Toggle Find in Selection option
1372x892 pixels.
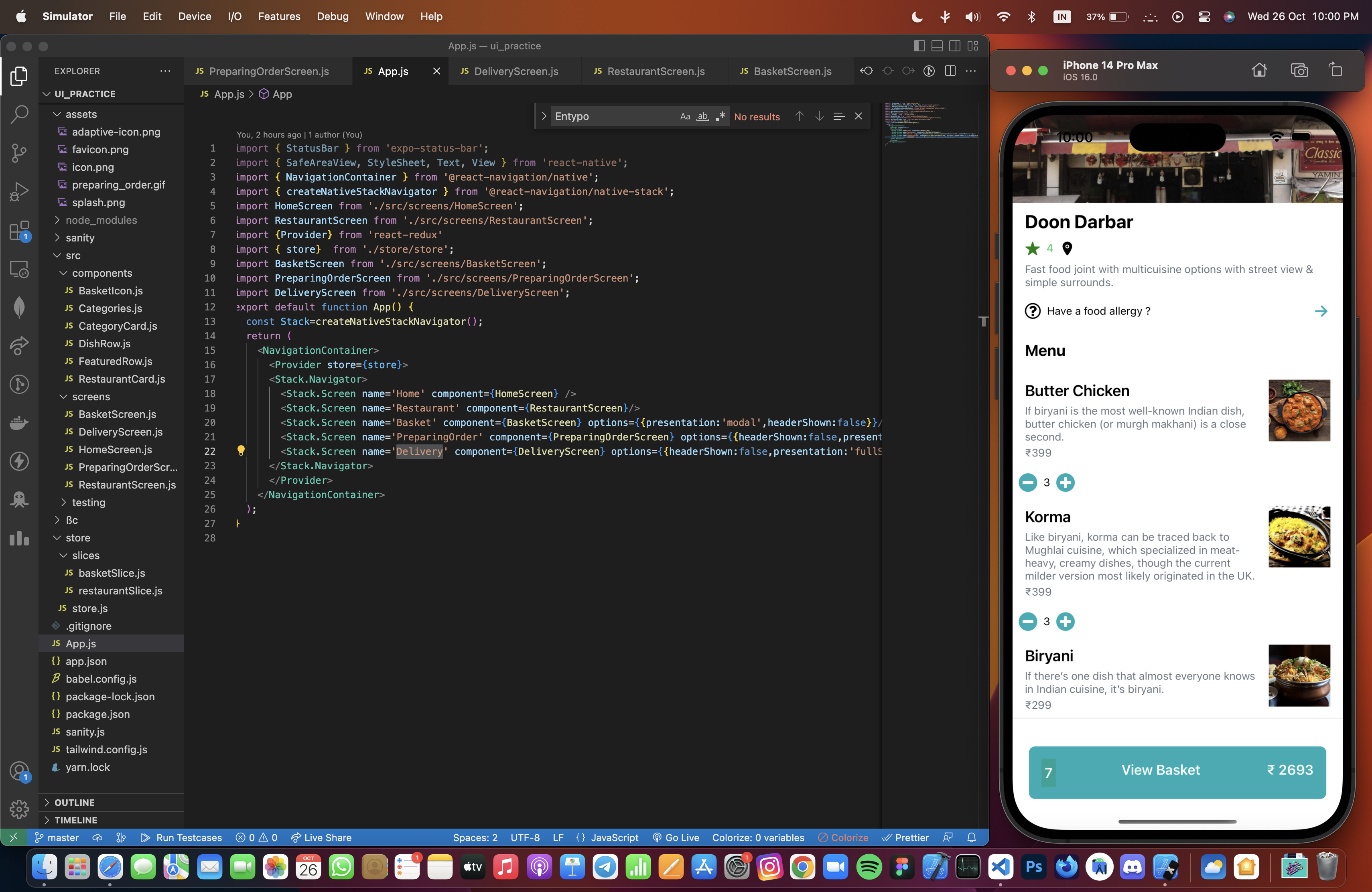839,116
